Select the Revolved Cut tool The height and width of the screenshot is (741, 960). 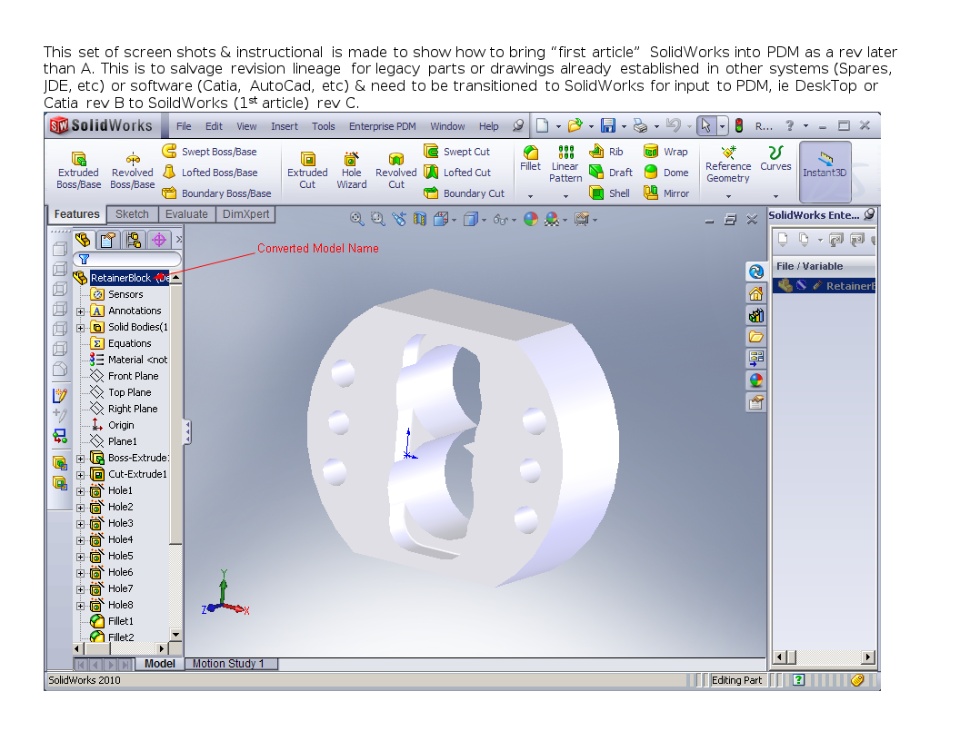click(x=396, y=171)
